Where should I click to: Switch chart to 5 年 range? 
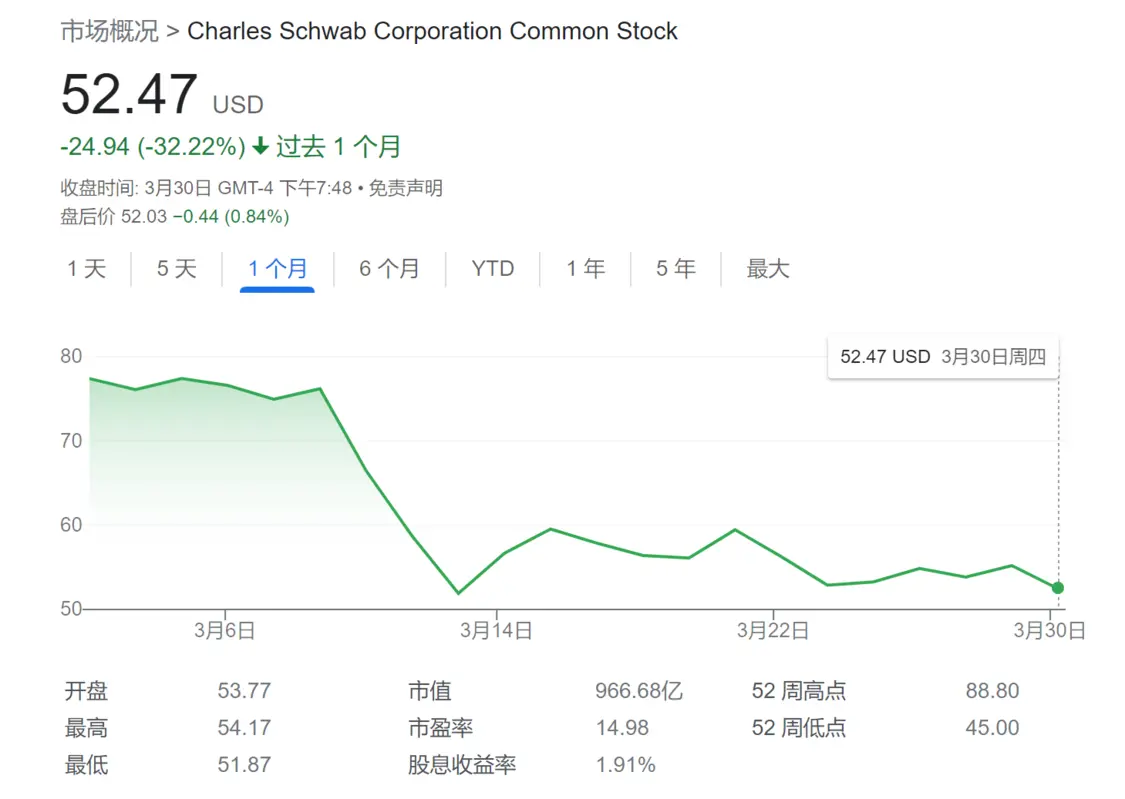point(676,269)
